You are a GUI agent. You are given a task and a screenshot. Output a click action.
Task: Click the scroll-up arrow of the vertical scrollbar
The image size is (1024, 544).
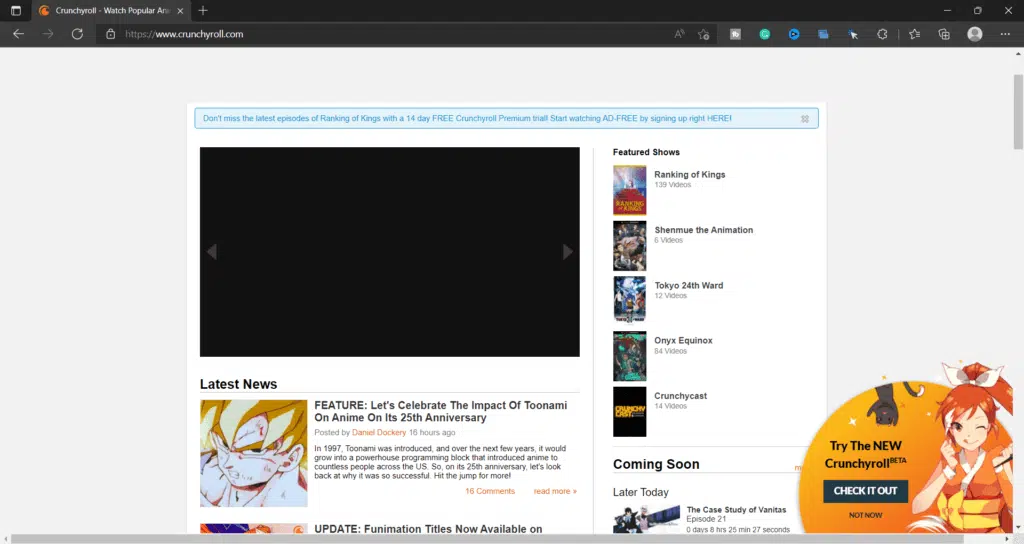[1018, 53]
